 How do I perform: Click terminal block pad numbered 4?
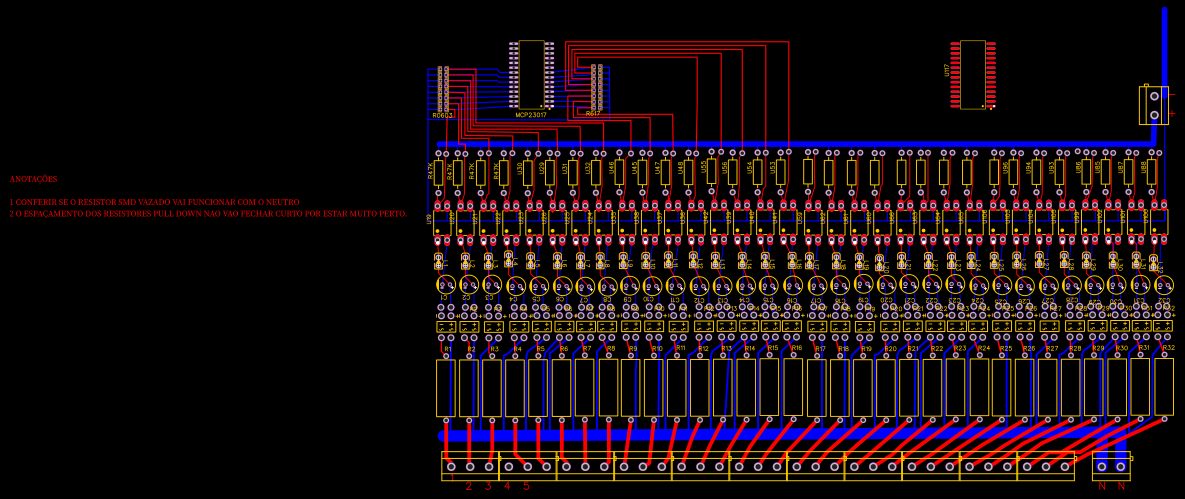[x=509, y=466]
